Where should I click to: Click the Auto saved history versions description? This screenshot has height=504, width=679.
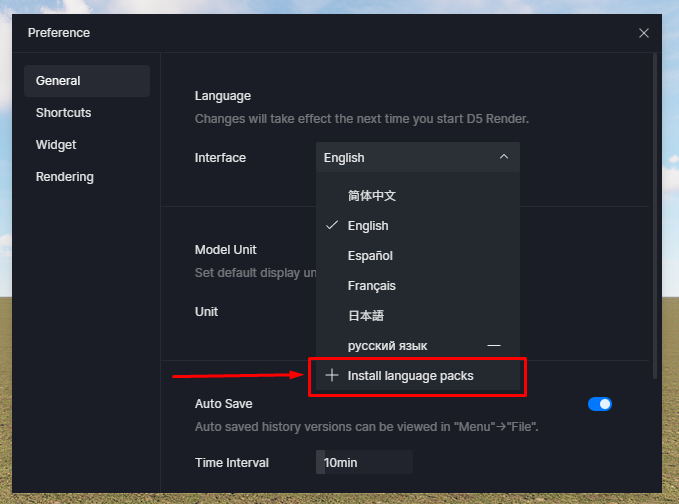366,427
